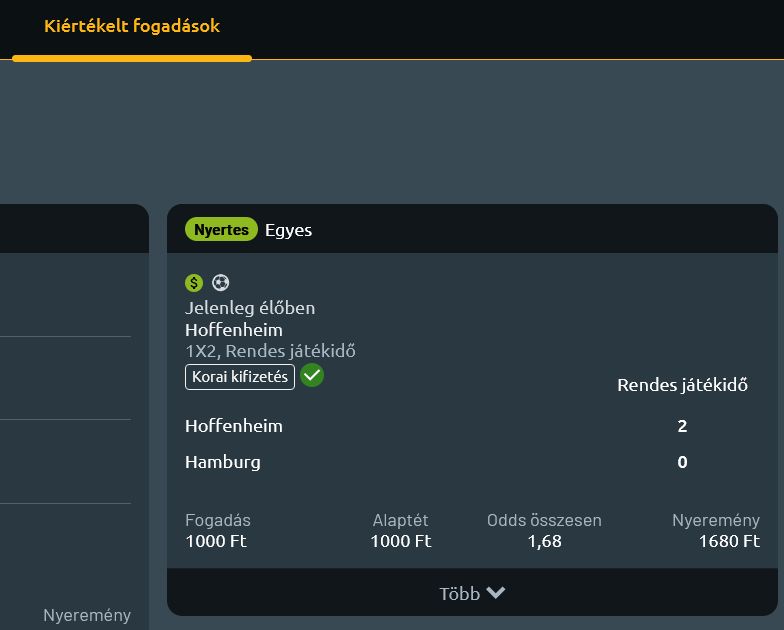Click Hoffenheim's score of 2
This screenshot has width=784, height=630.
682,426
